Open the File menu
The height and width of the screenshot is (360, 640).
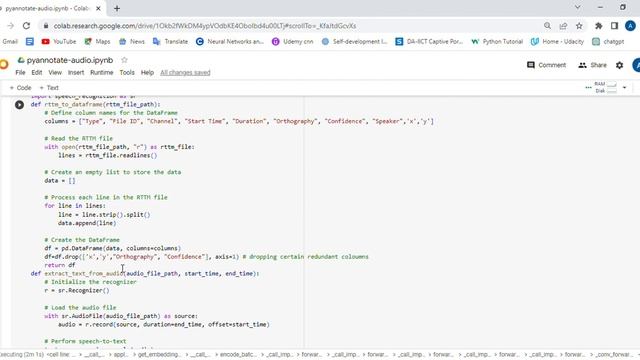click(20, 73)
